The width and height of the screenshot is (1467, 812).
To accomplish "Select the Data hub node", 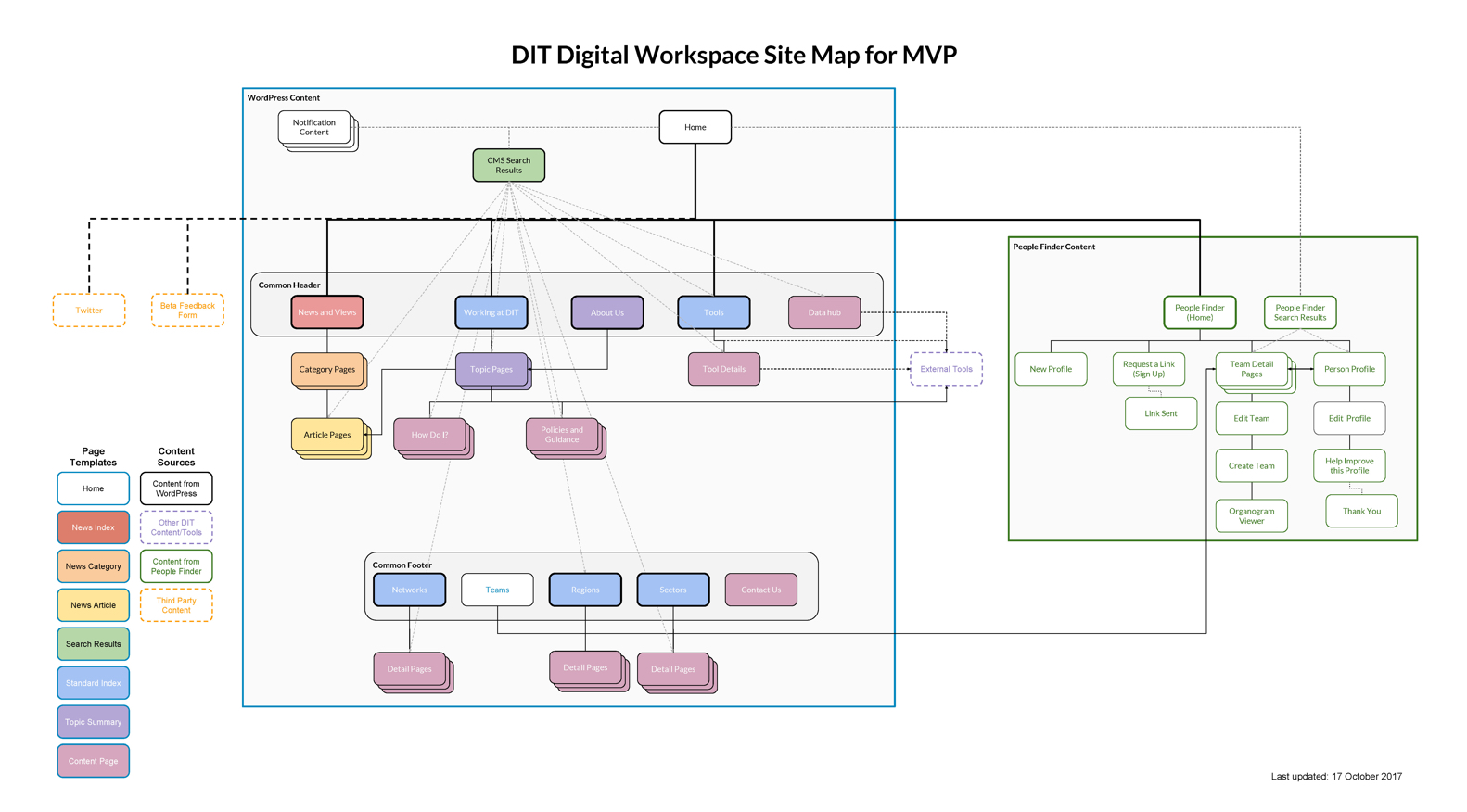I will pos(823,312).
